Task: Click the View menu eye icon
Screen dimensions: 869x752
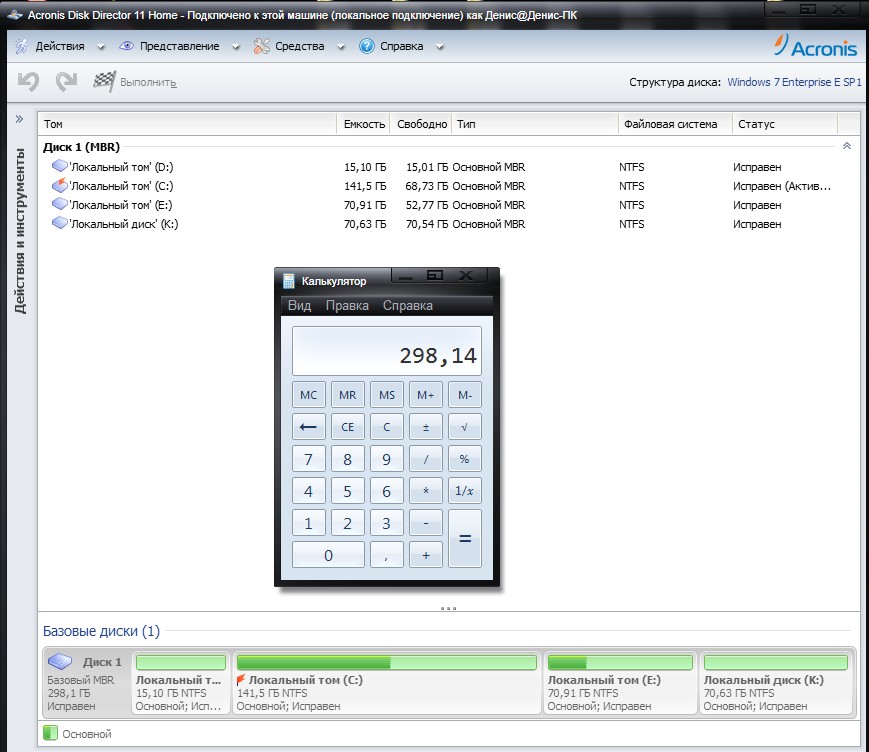Action: pyautogui.click(x=126, y=46)
